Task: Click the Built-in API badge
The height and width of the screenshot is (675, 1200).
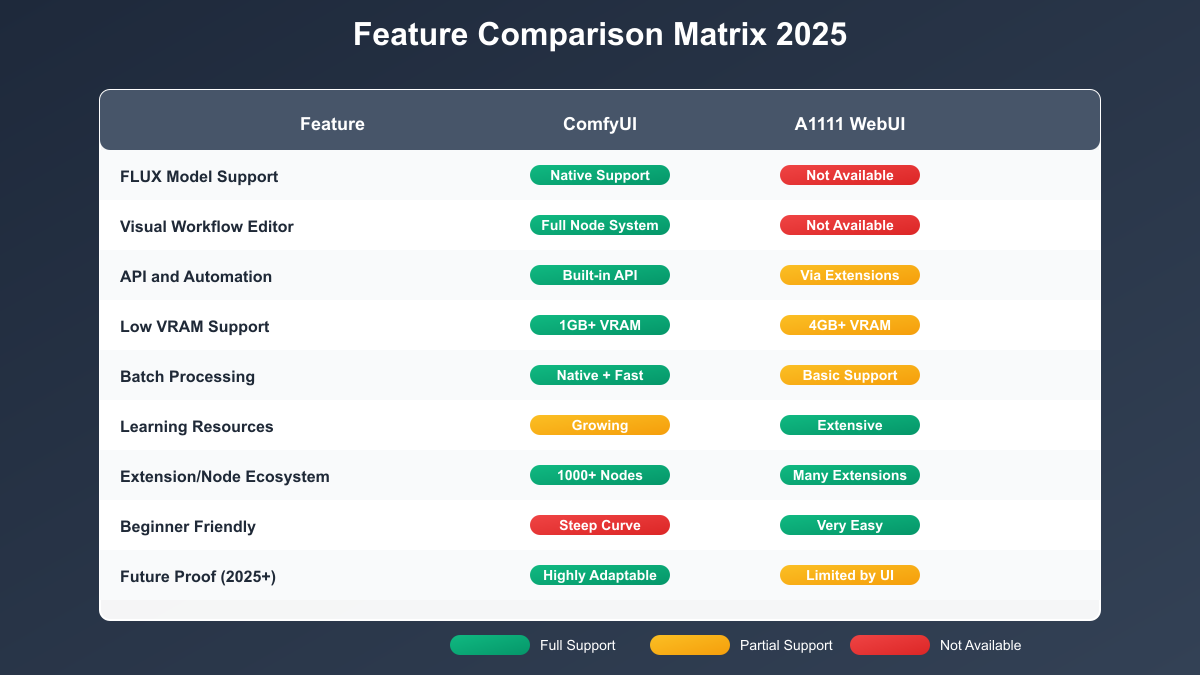Action: click(x=600, y=275)
